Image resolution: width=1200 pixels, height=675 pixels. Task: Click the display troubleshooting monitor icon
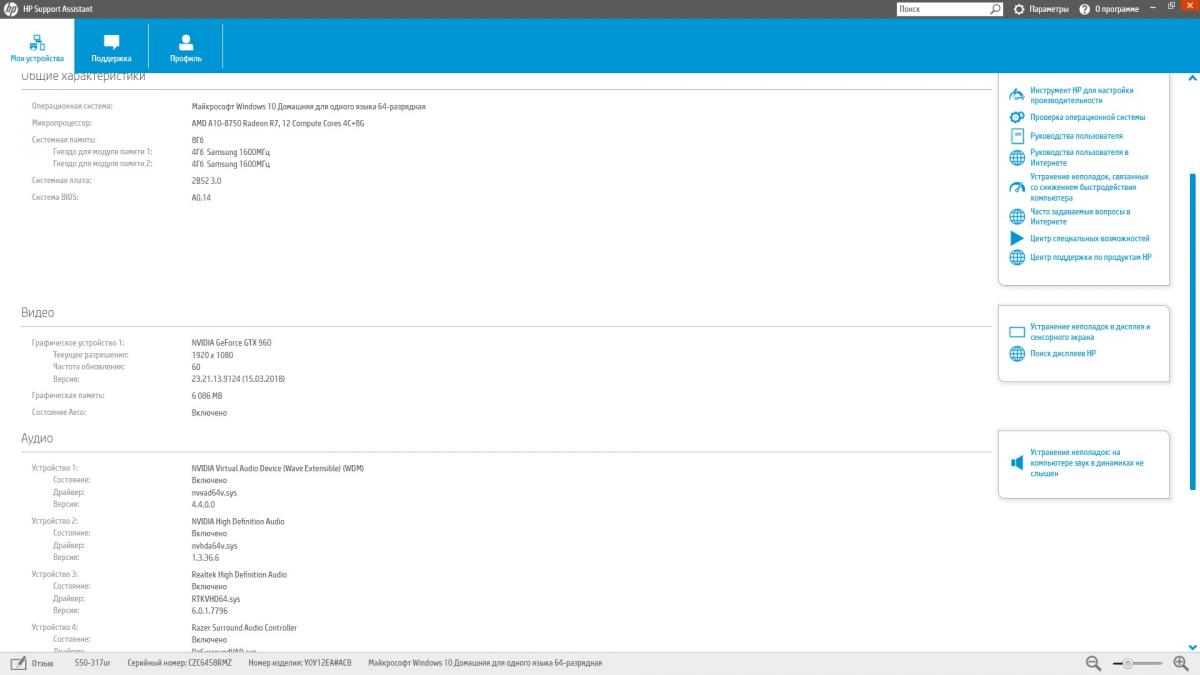tap(1016, 332)
